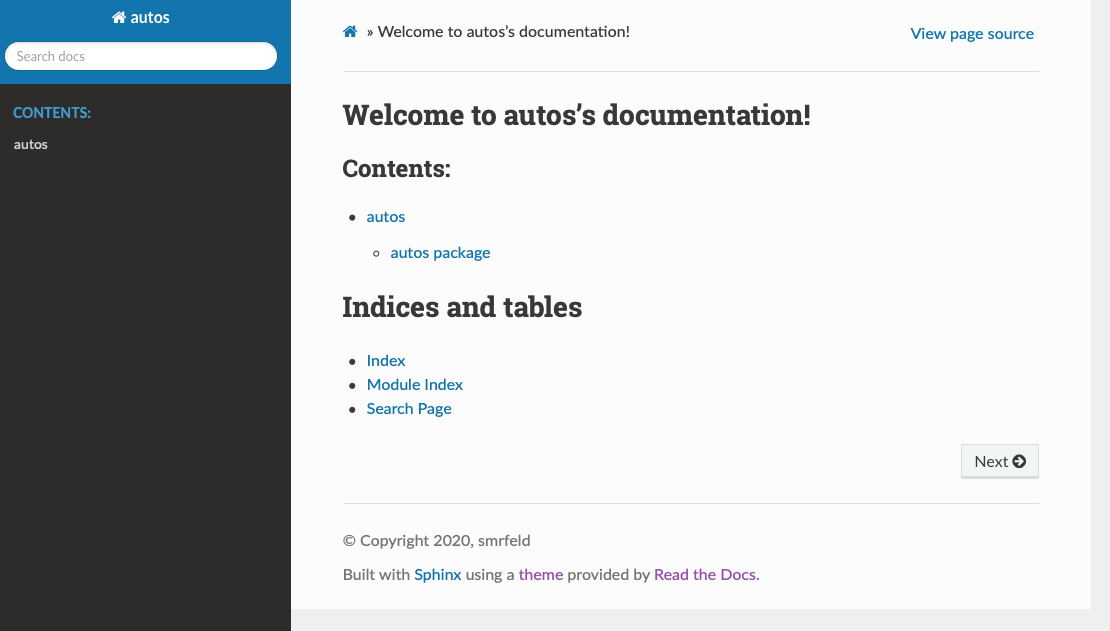Image resolution: width=1110 pixels, height=631 pixels.
Task: Follow the theme link in the footer
Action: (x=541, y=575)
